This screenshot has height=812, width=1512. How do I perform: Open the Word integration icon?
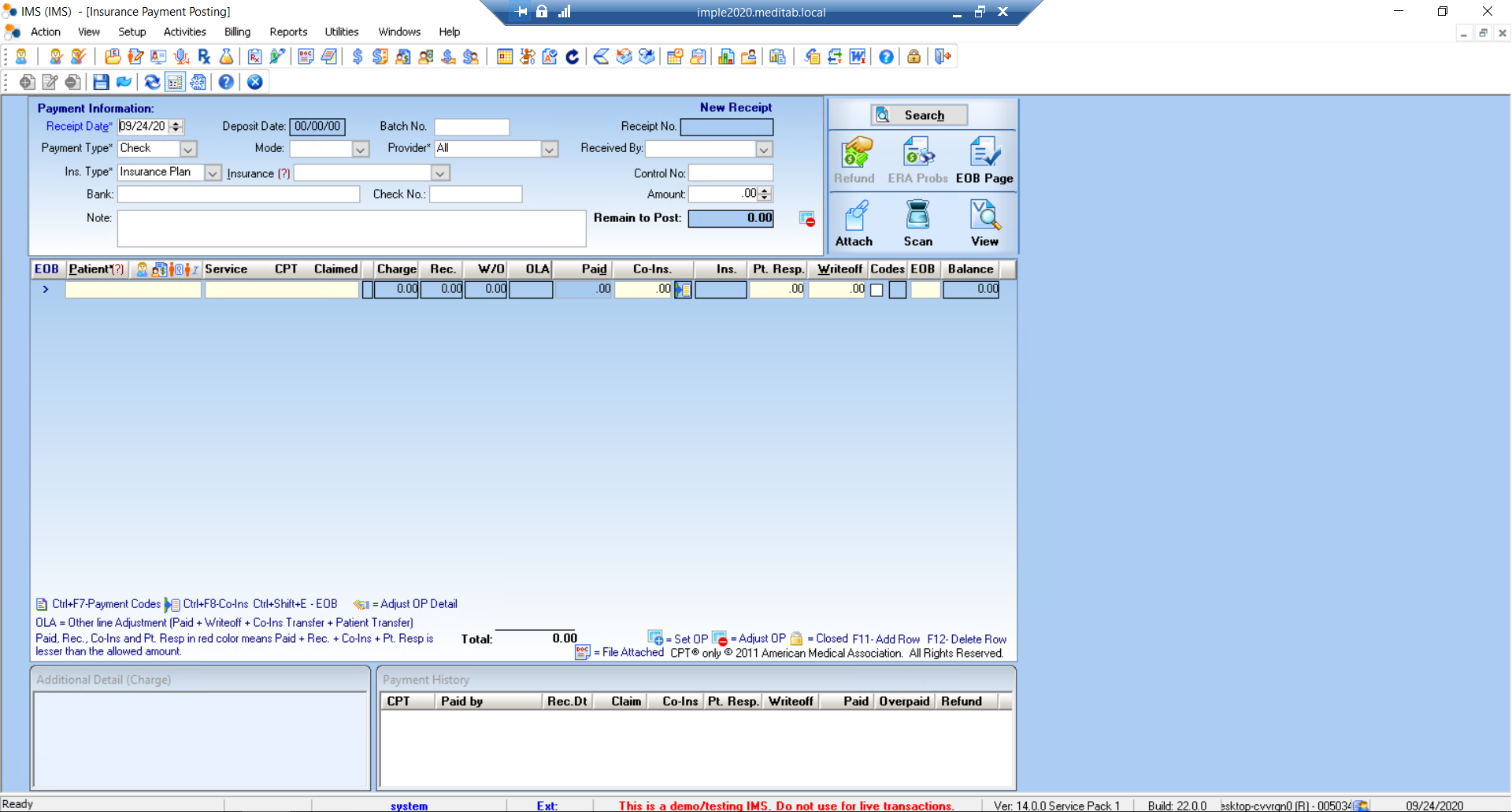click(x=858, y=57)
